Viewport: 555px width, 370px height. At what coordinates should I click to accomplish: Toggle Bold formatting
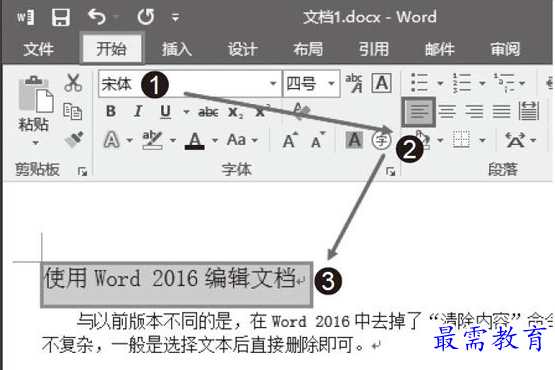[111, 112]
